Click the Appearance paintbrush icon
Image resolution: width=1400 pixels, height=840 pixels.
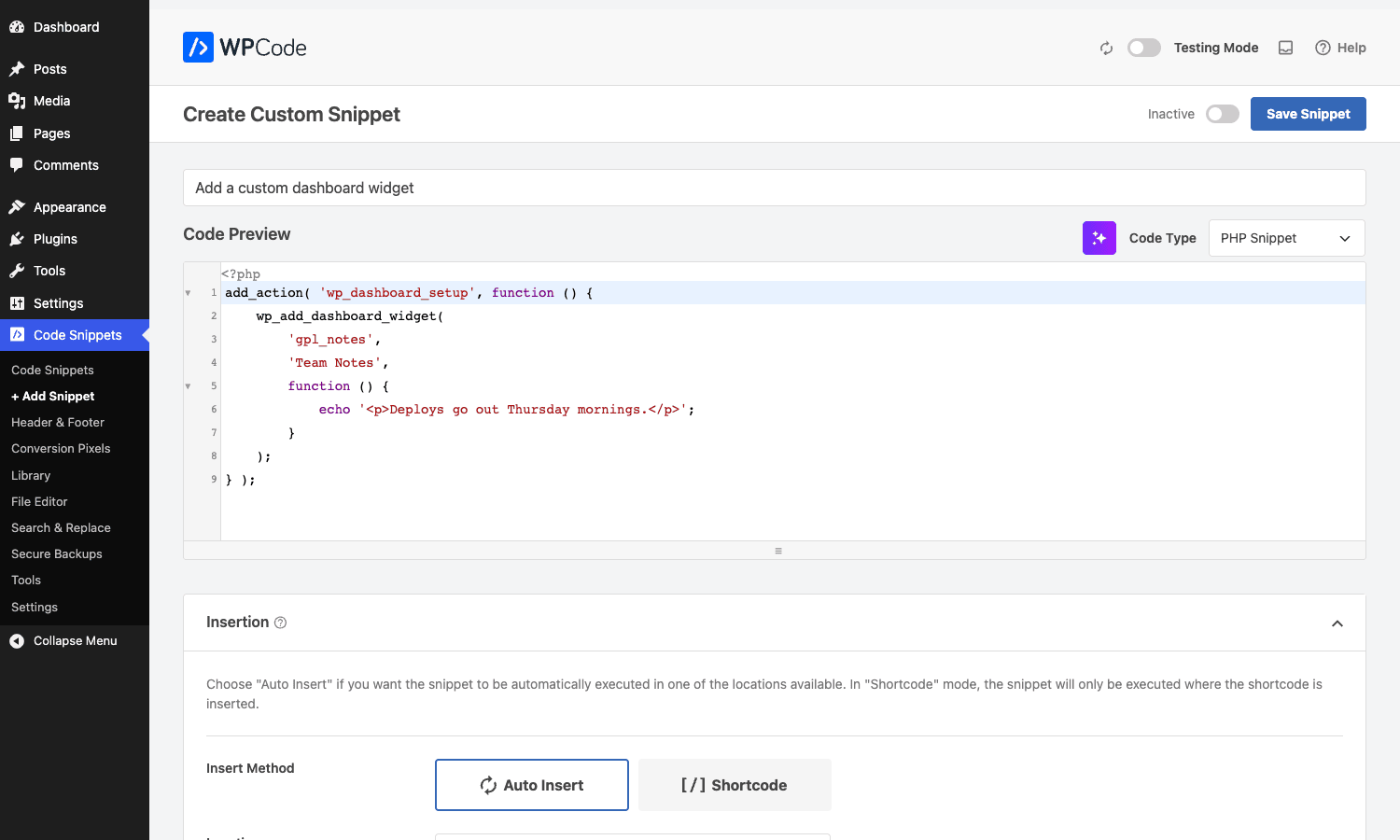(x=17, y=207)
